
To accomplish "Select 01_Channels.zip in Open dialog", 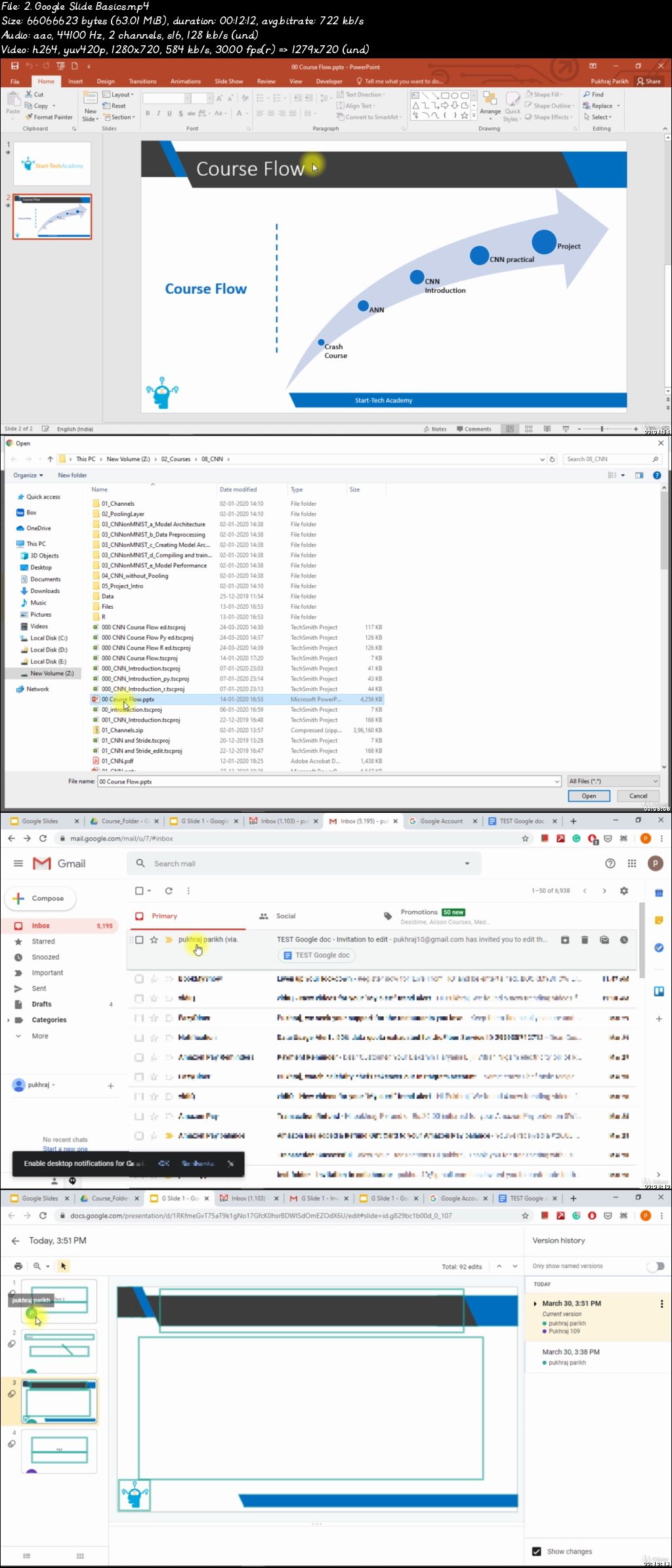I will coord(122,730).
